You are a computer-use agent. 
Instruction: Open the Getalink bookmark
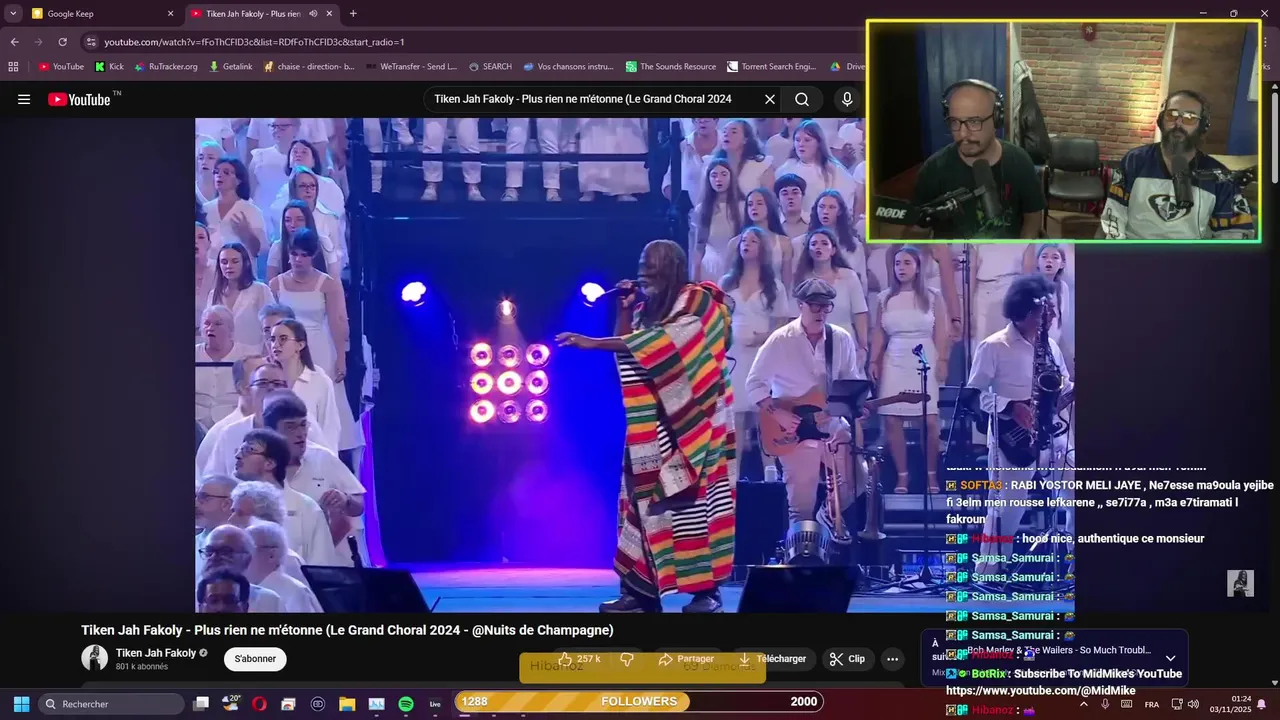230,67
